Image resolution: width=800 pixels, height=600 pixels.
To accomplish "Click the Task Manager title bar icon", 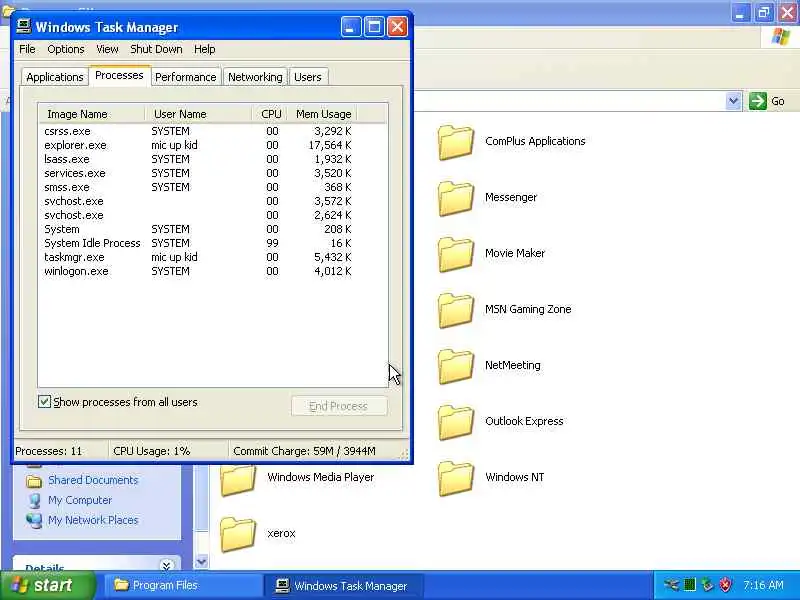I will (x=23, y=27).
